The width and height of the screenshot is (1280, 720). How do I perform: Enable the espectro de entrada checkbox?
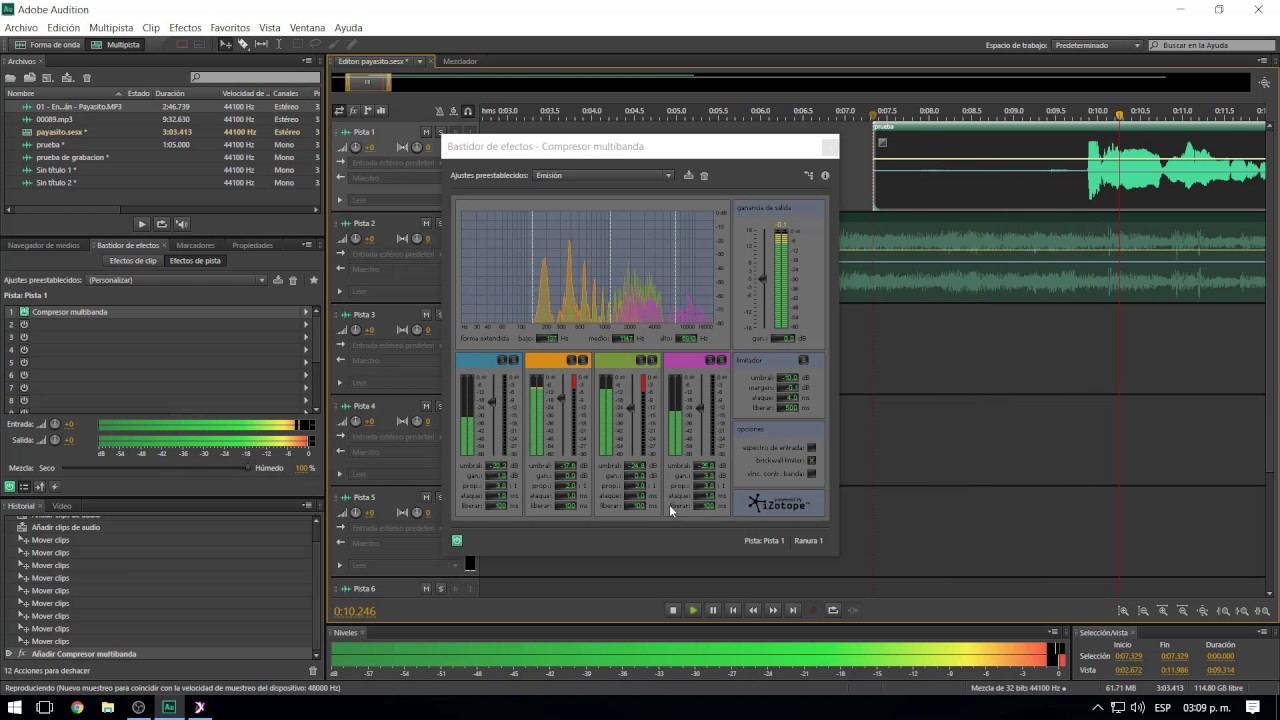coord(812,447)
